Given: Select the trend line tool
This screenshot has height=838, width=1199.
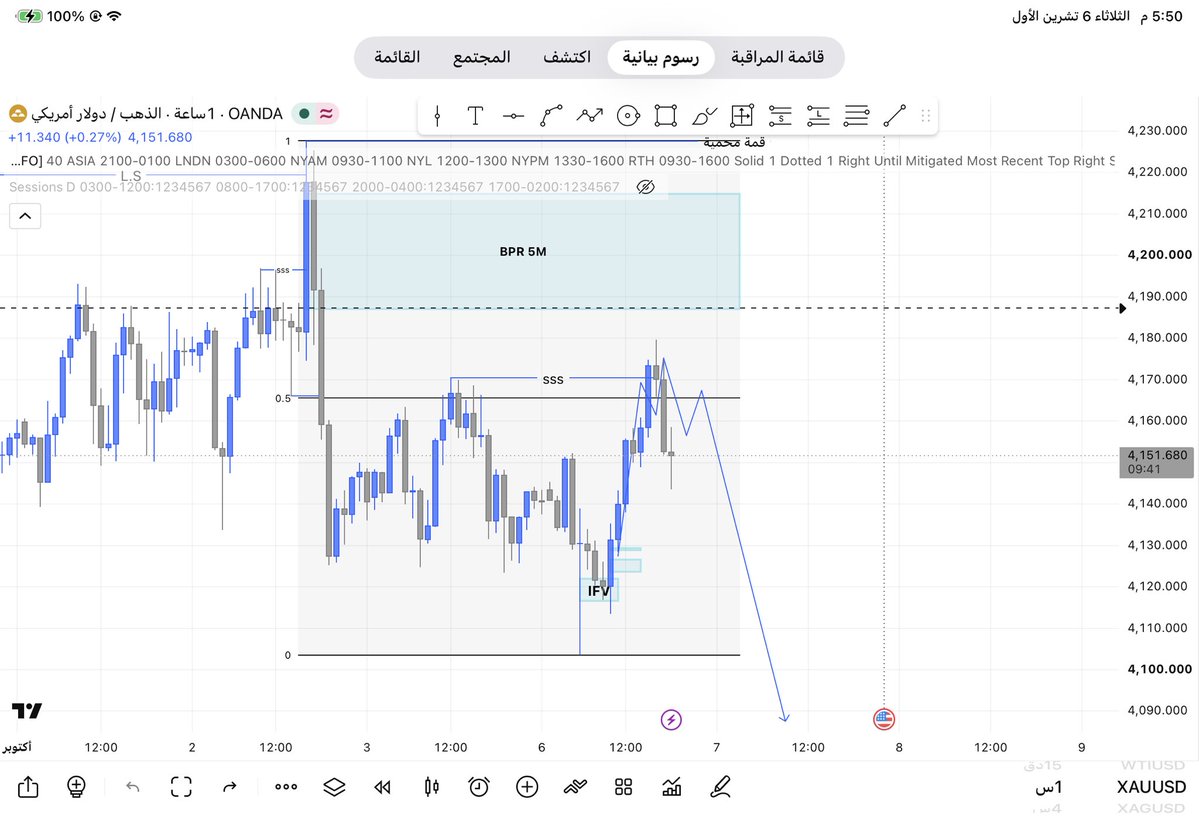Looking at the screenshot, I should pos(895,116).
